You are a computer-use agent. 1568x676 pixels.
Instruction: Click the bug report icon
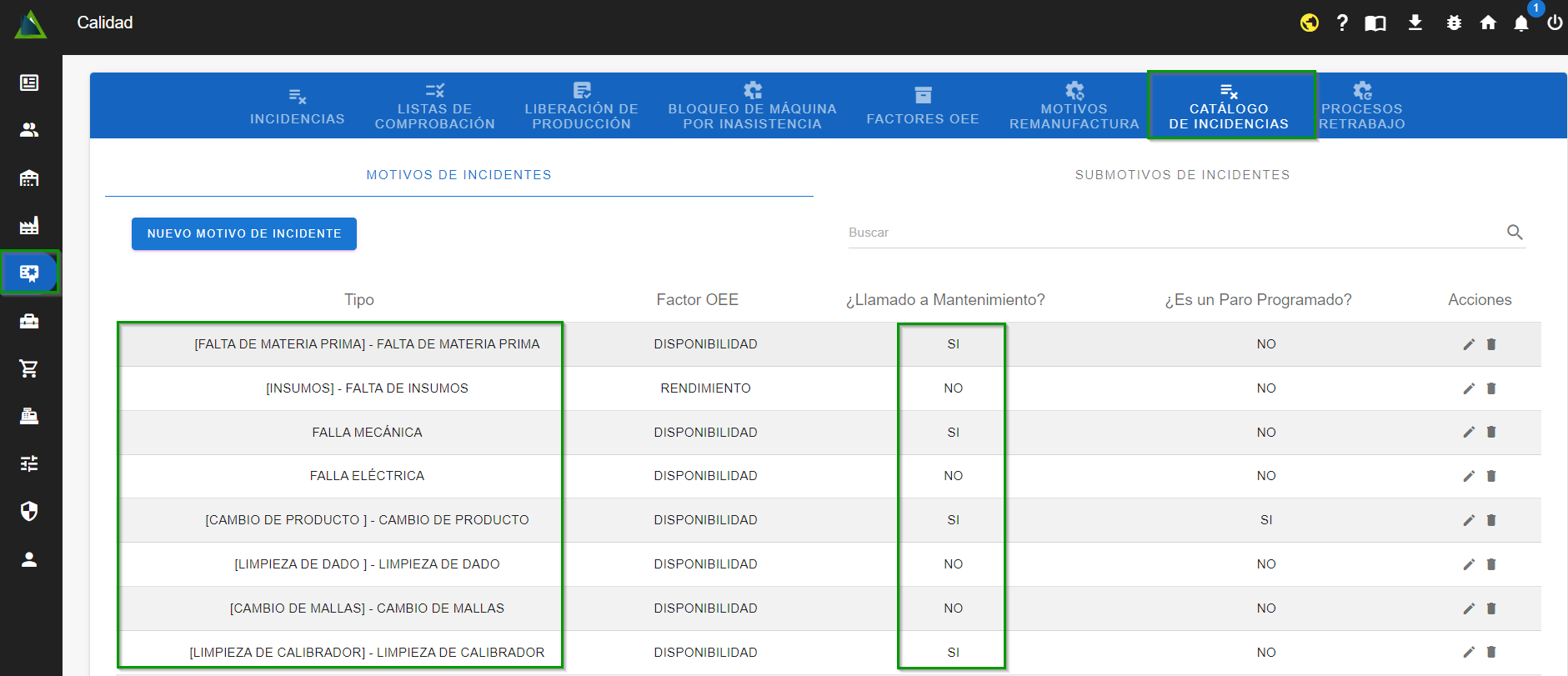click(1454, 23)
